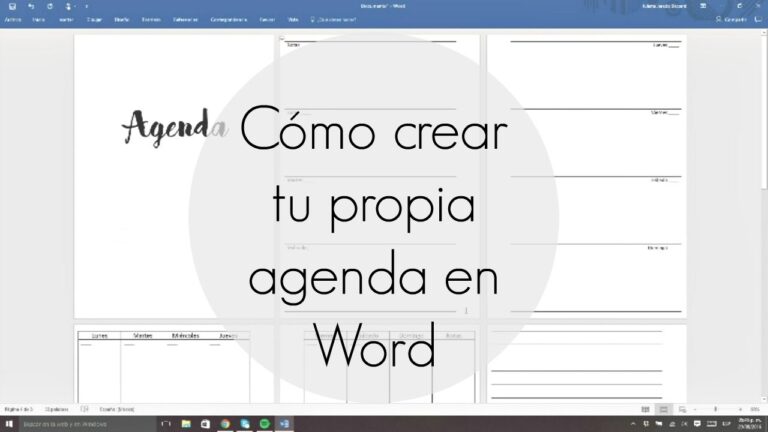Open Task View from the taskbar

[x=166, y=424]
